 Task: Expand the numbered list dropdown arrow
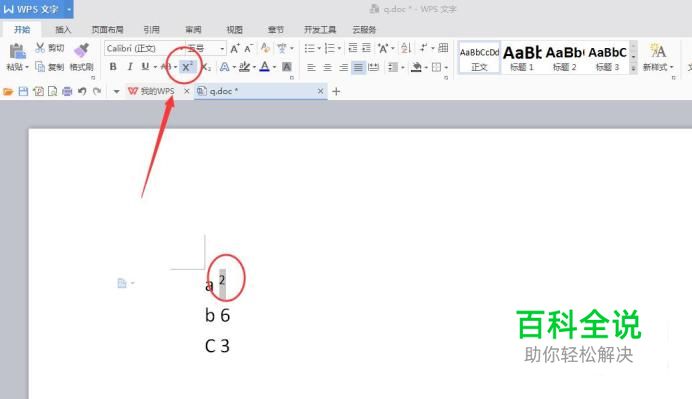[x=339, y=48]
